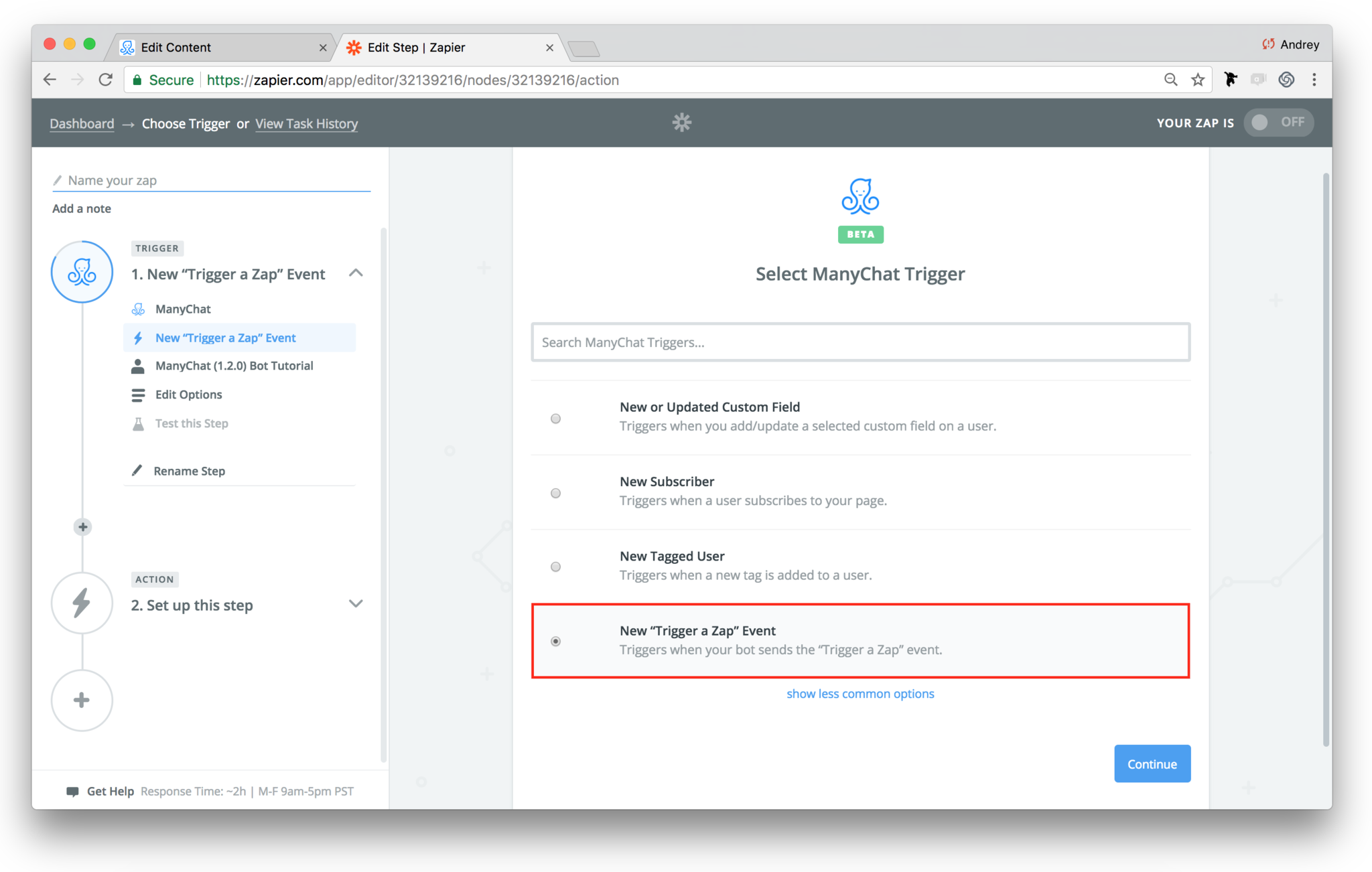Select the New Trigger a Zap Event radio
The height and width of the screenshot is (872, 1372).
[x=555, y=641]
